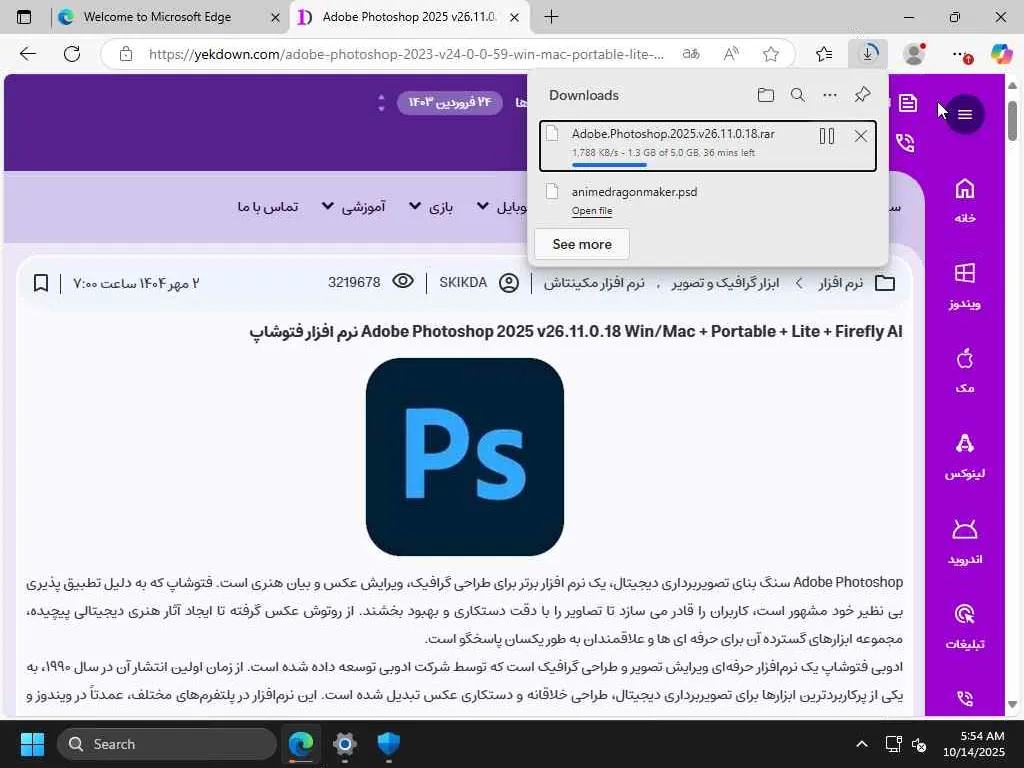Open تماس با ما contact page

(x=268, y=207)
